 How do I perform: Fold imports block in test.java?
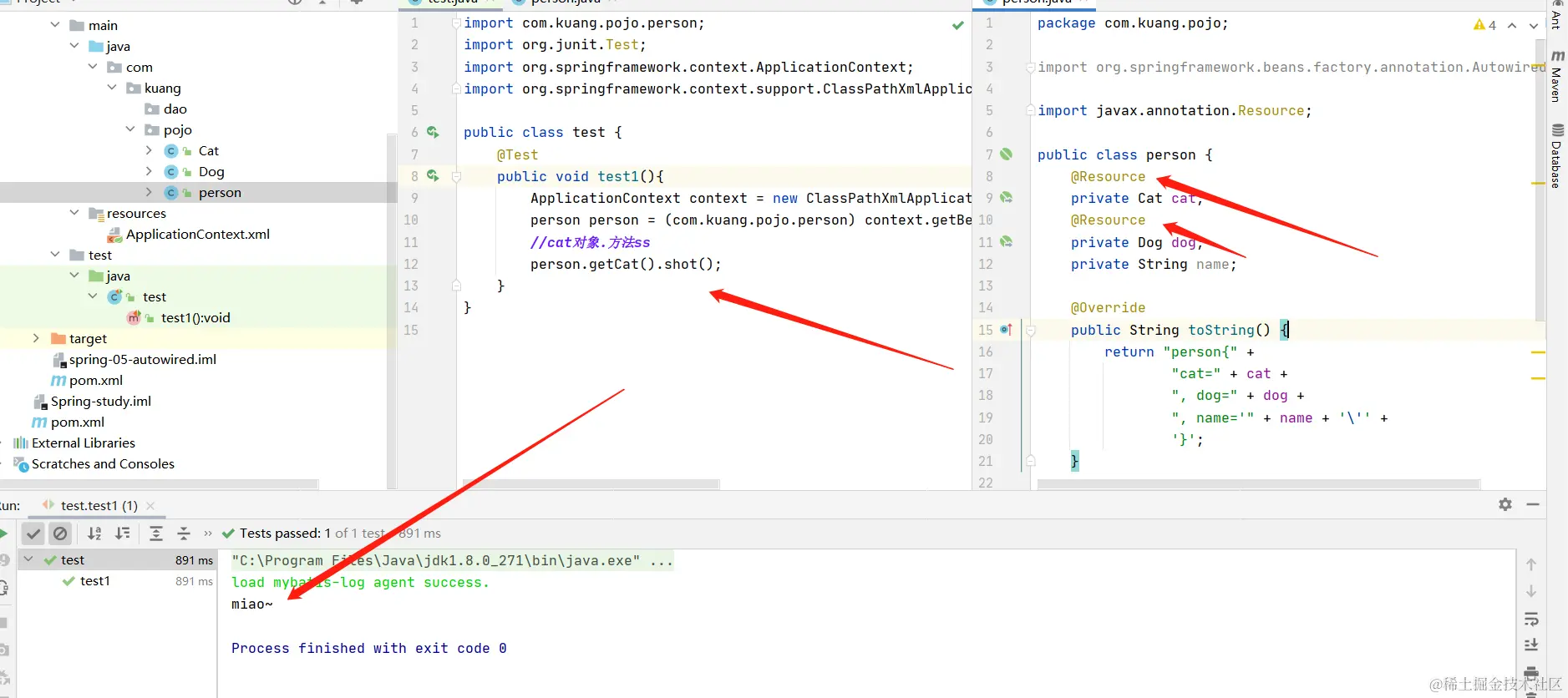[x=456, y=23]
